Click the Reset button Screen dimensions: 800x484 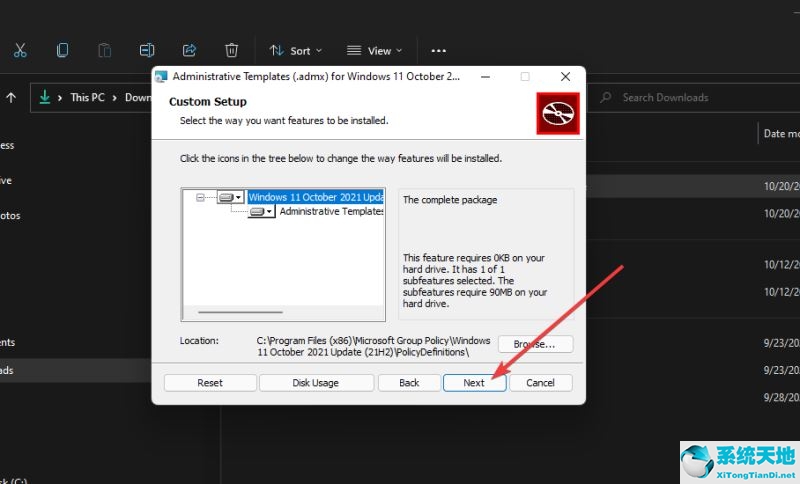pyautogui.click(x=210, y=383)
